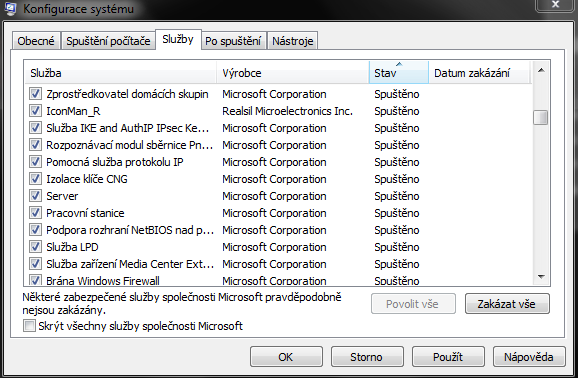
Task: Close the Konfigurace systému window
Action: (x=556, y=5)
